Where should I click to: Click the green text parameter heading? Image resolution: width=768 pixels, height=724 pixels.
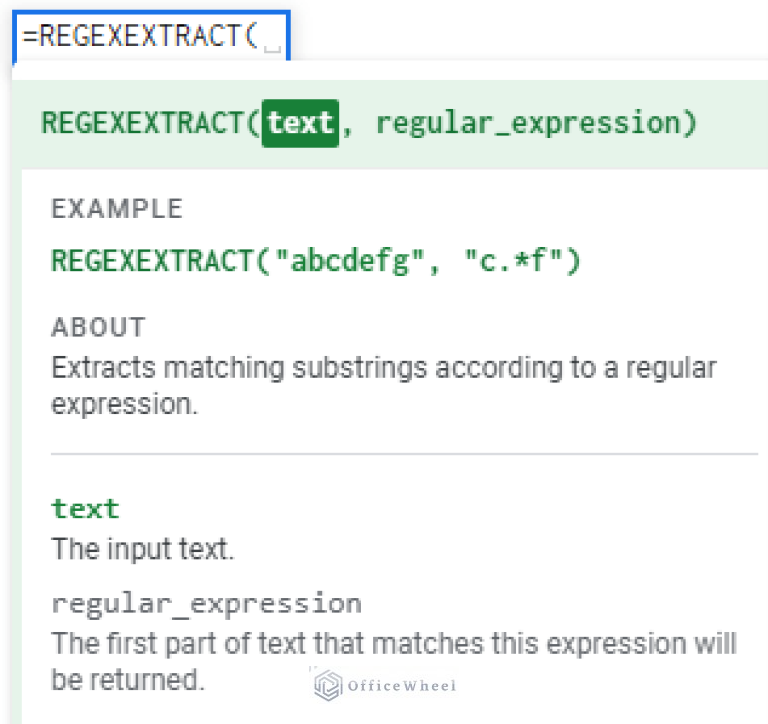[x=85, y=508]
